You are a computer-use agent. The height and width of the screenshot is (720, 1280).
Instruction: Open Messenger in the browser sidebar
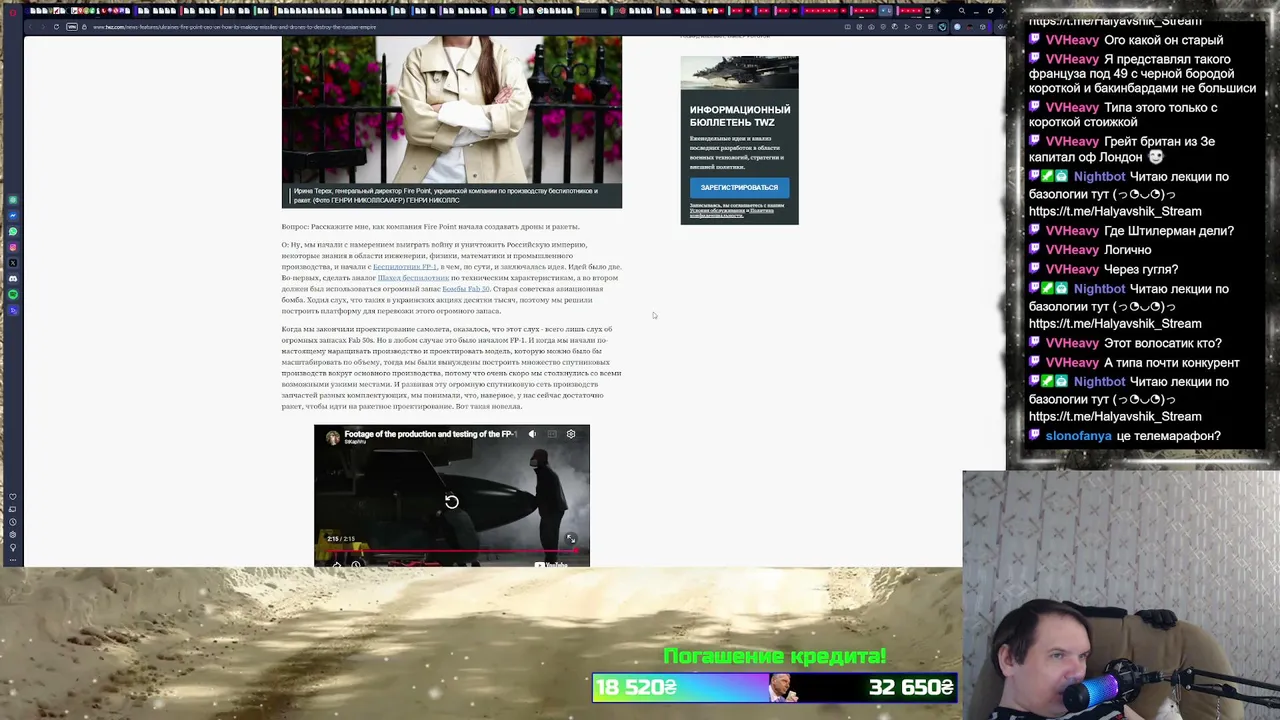point(13,216)
